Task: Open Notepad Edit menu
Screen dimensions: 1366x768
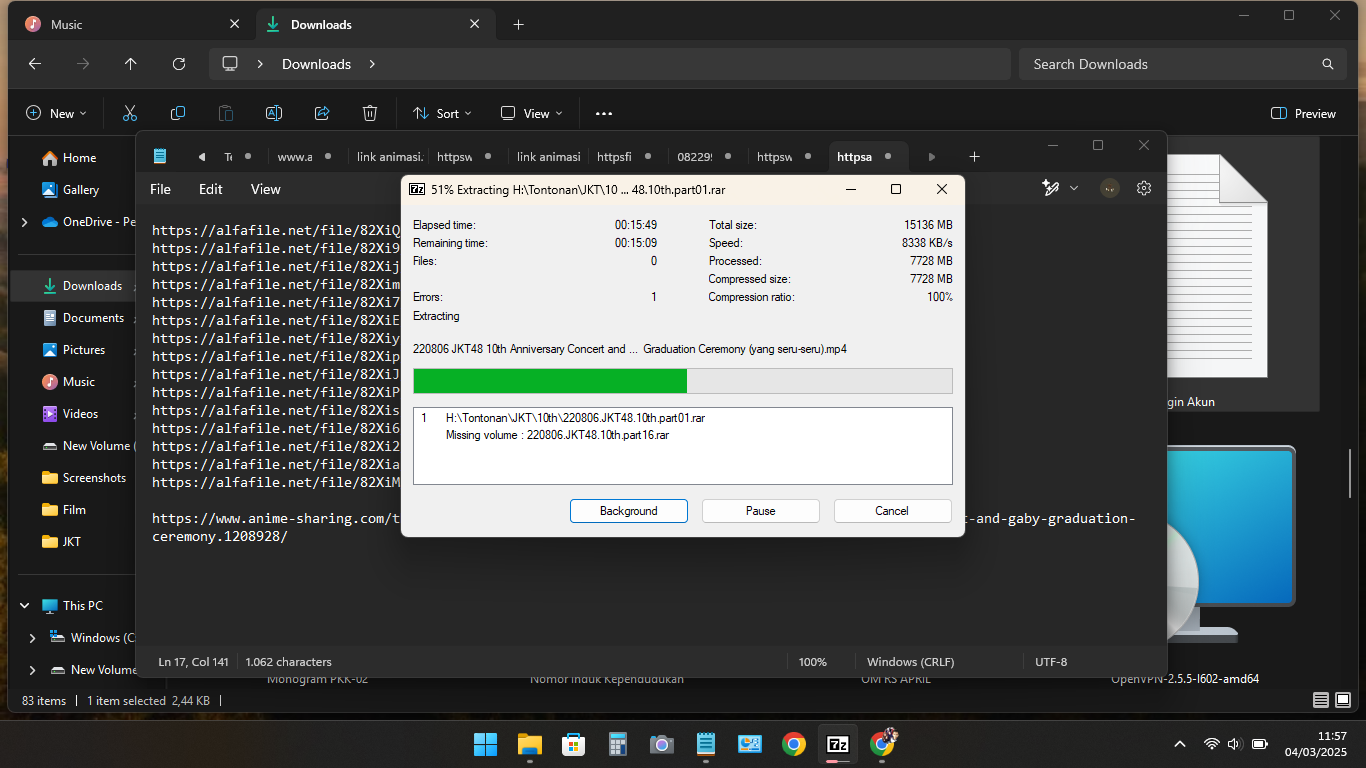Action: [210, 189]
